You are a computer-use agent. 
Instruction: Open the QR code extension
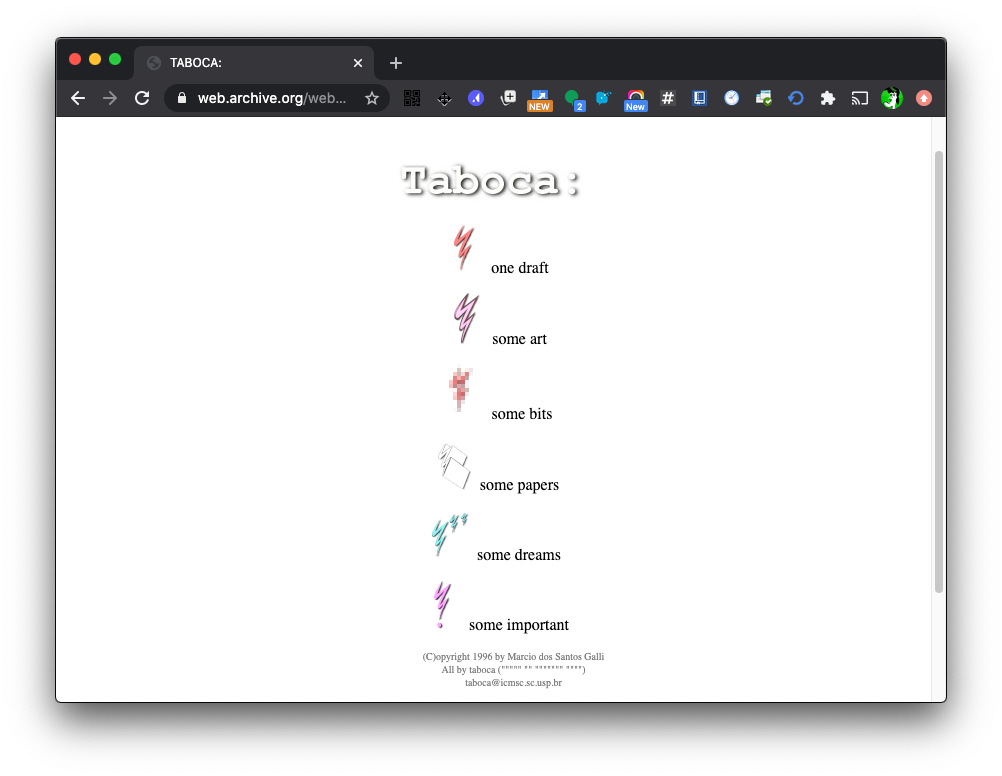coord(412,98)
